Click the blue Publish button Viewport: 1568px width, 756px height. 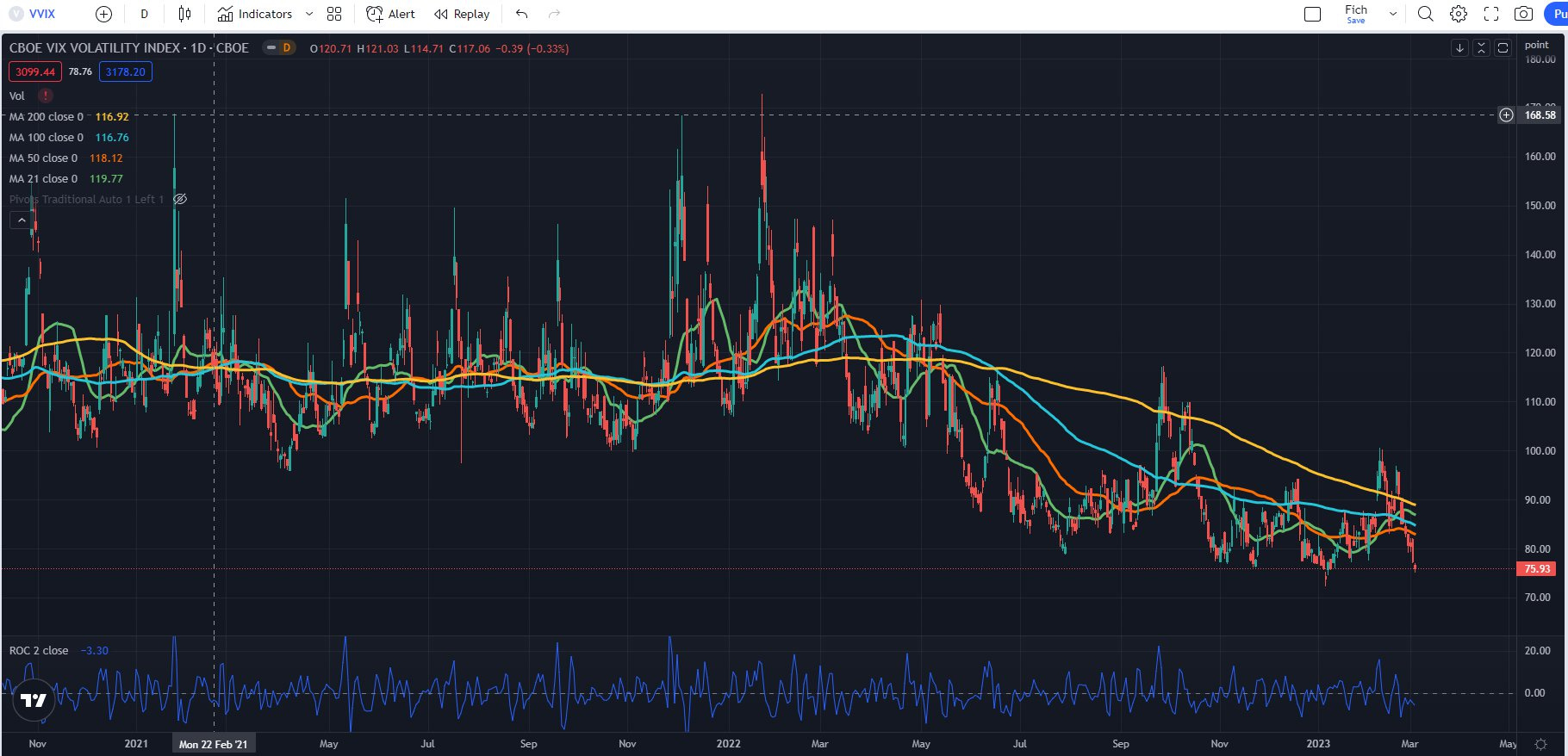(x=1556, y=14)
